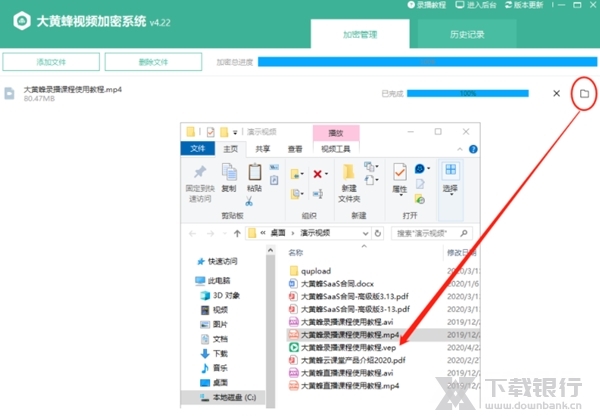
Task: Click the rename icon in 组织 group
Action: (x=318, y=194)
